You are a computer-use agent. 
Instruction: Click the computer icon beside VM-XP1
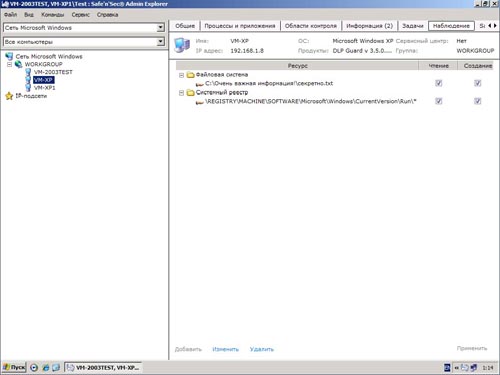click(28, 88)
